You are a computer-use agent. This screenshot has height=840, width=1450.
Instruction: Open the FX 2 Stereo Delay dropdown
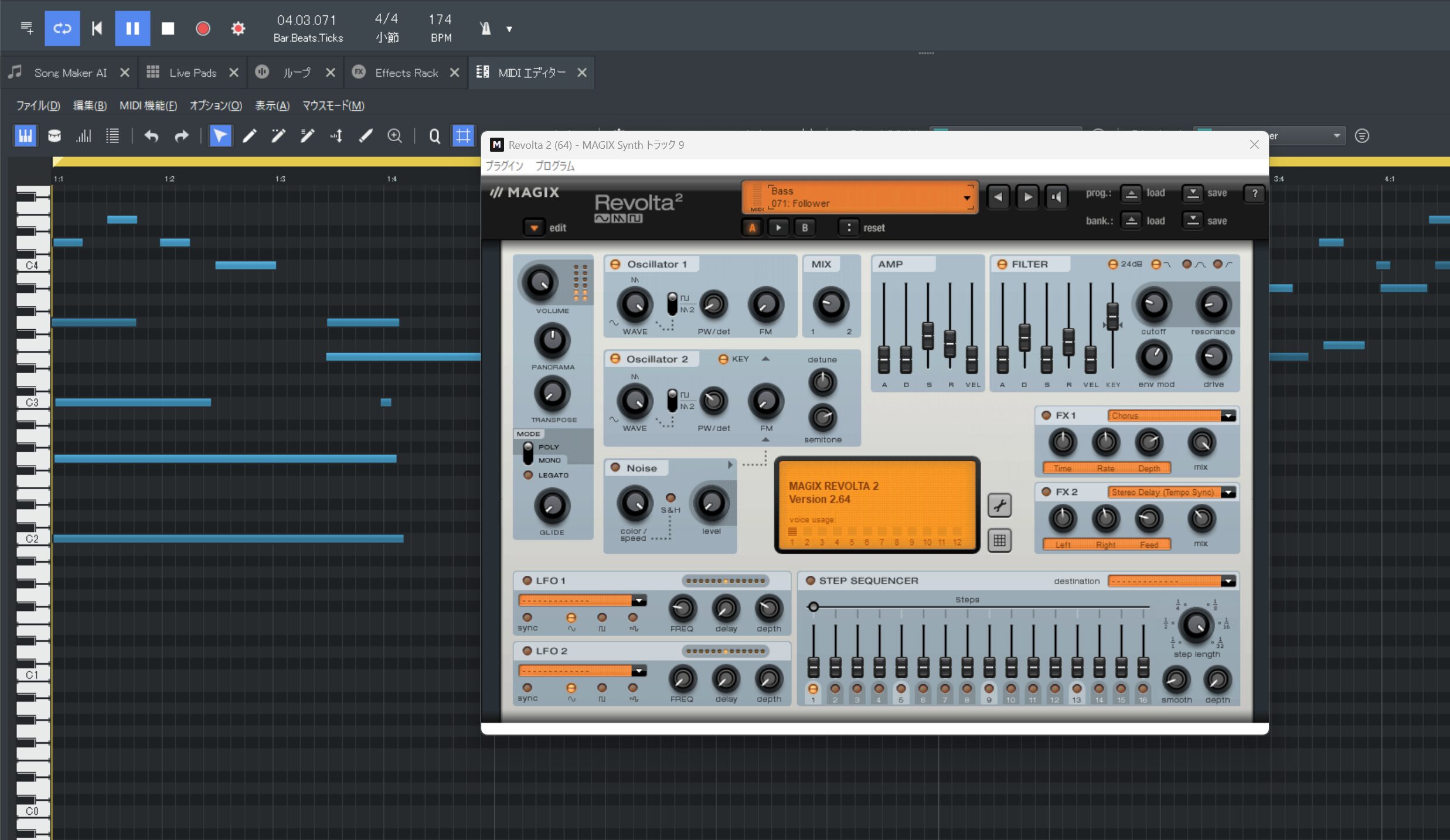tap(1172, 493)
